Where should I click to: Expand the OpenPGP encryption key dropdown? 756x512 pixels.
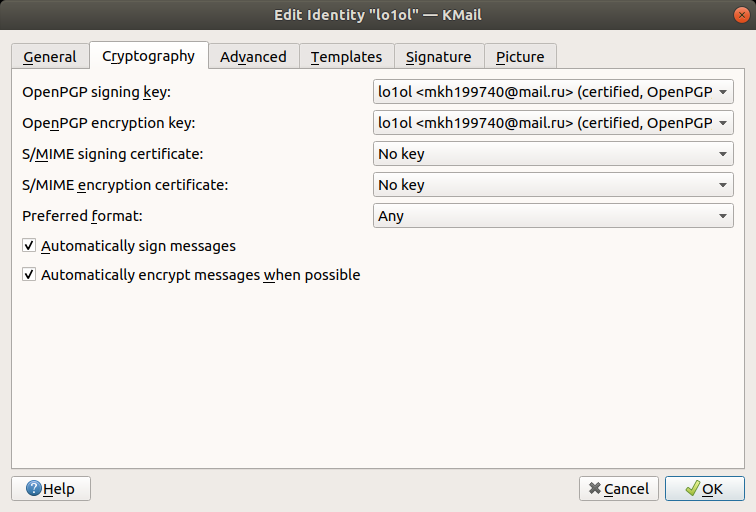pyautogui.click(x=553, y=124)
